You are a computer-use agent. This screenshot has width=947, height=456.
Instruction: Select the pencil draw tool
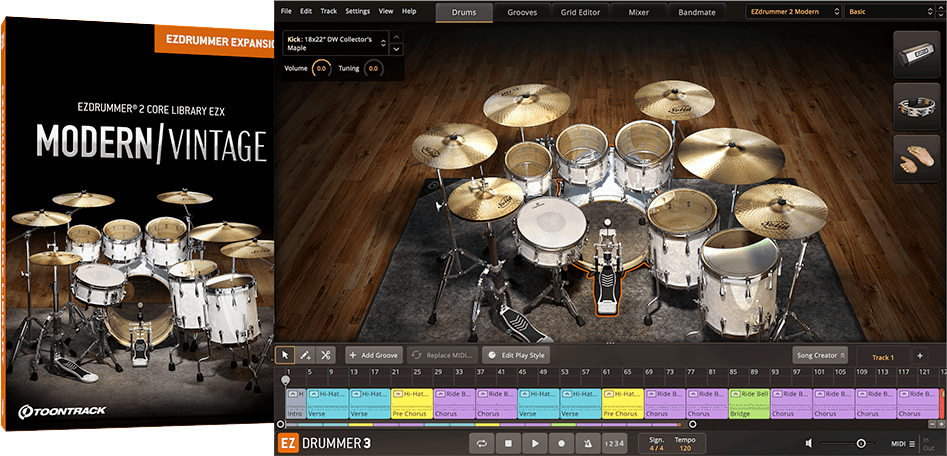click(x=306, y=355)
